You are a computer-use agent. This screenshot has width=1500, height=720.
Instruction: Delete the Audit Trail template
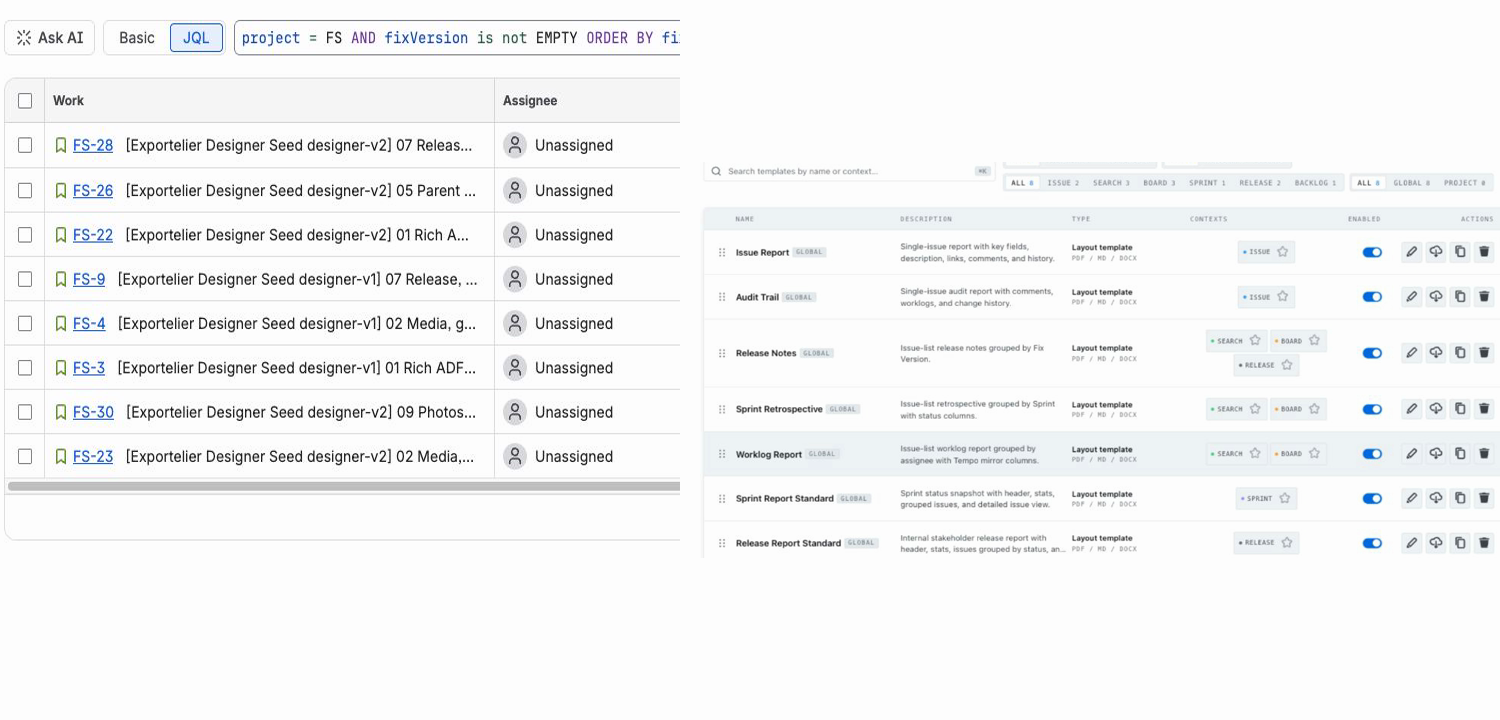1484,297
